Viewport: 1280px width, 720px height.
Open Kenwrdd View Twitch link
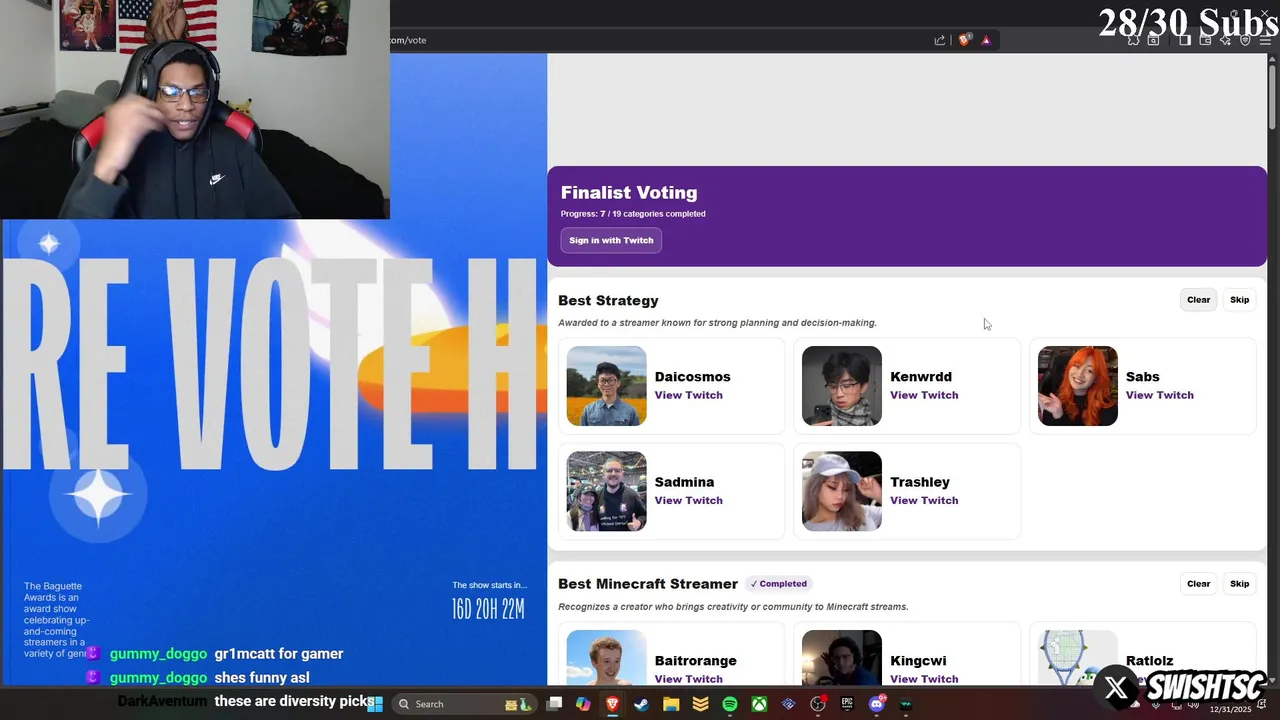pos(924,395)
